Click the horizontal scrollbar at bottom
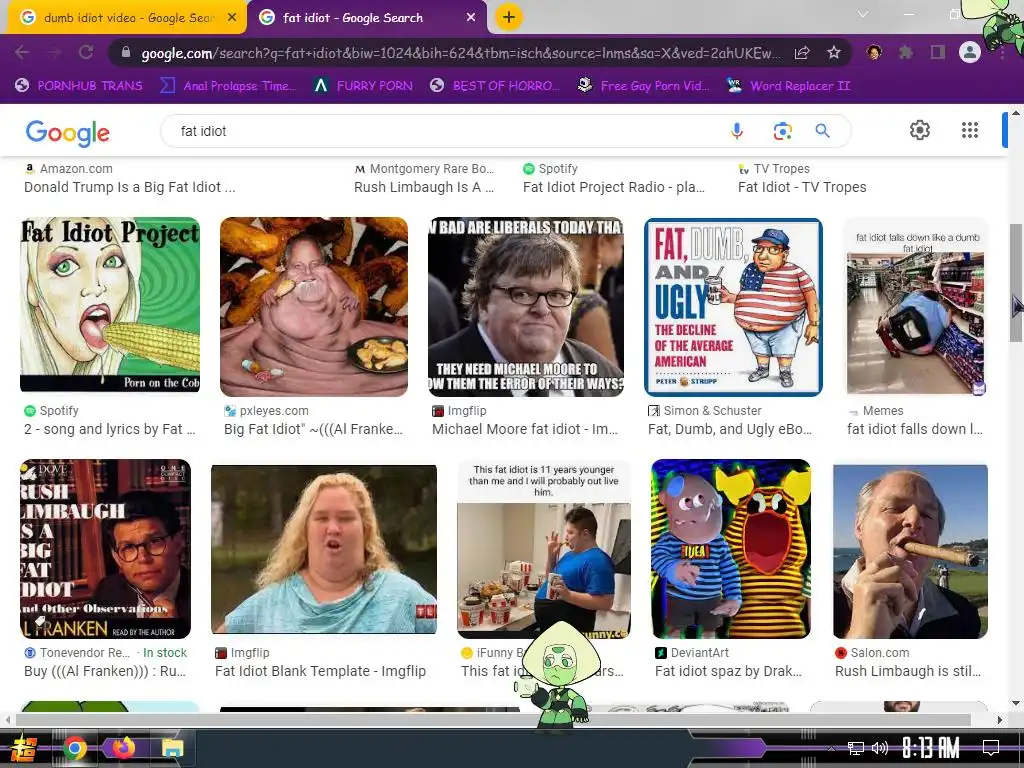This screenshot has height=768, width=1024. click(493, 720)
